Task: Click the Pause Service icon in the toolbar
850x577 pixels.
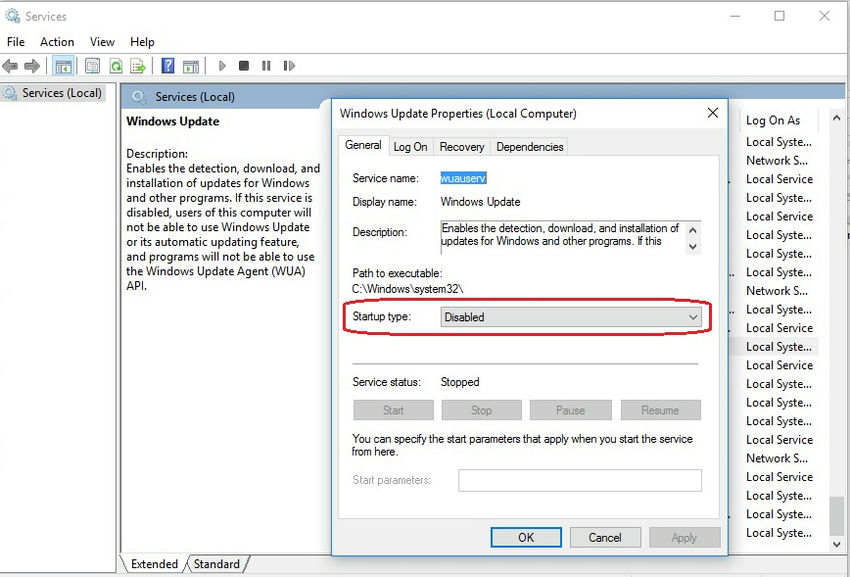Action: (266, 66)
